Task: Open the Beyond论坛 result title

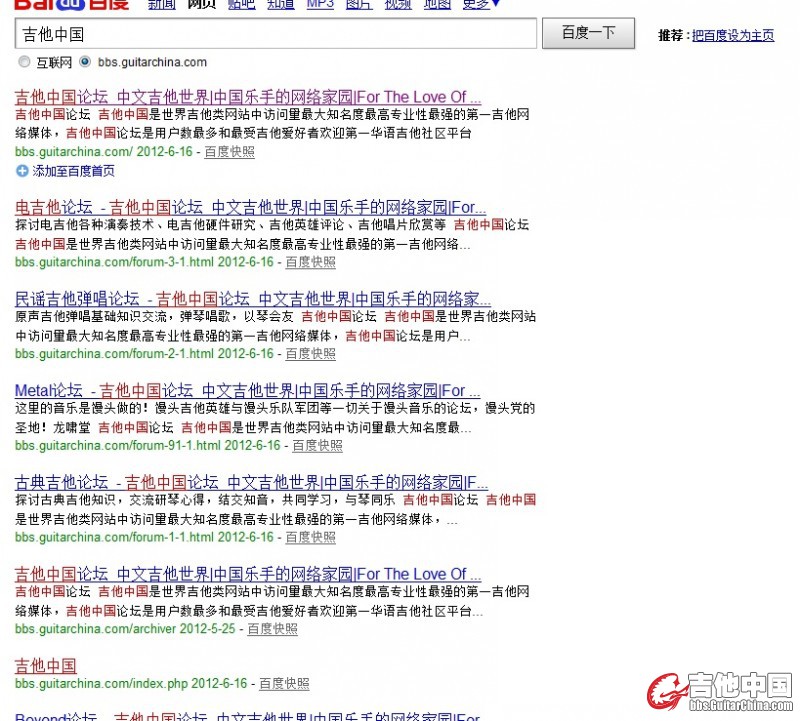Action: tap(247, 716)
